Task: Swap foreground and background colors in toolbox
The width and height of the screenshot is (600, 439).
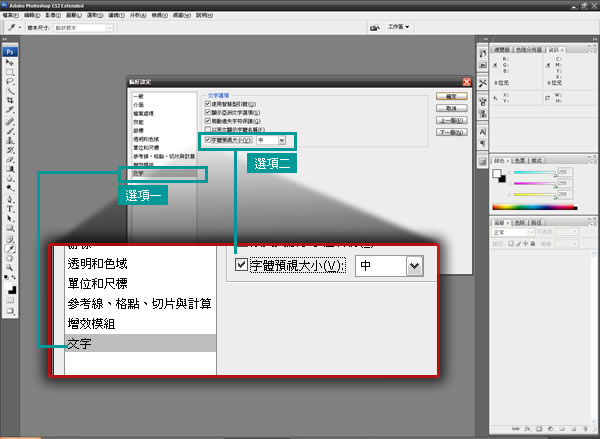Action: (x=14, y=277)
